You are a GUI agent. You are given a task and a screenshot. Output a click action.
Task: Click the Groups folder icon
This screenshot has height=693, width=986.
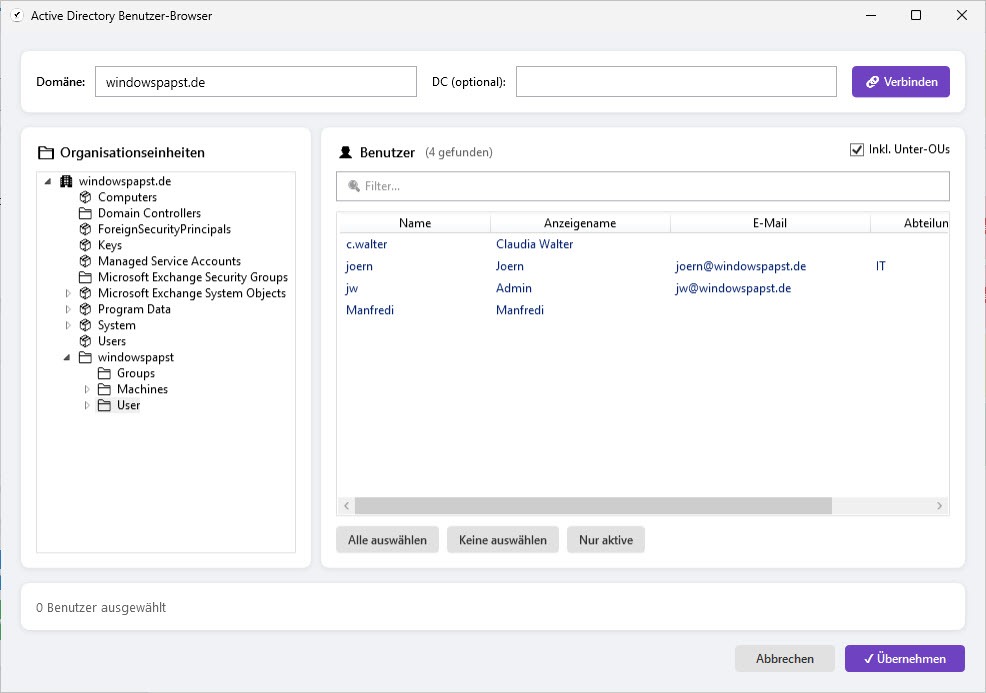[105, 373]
